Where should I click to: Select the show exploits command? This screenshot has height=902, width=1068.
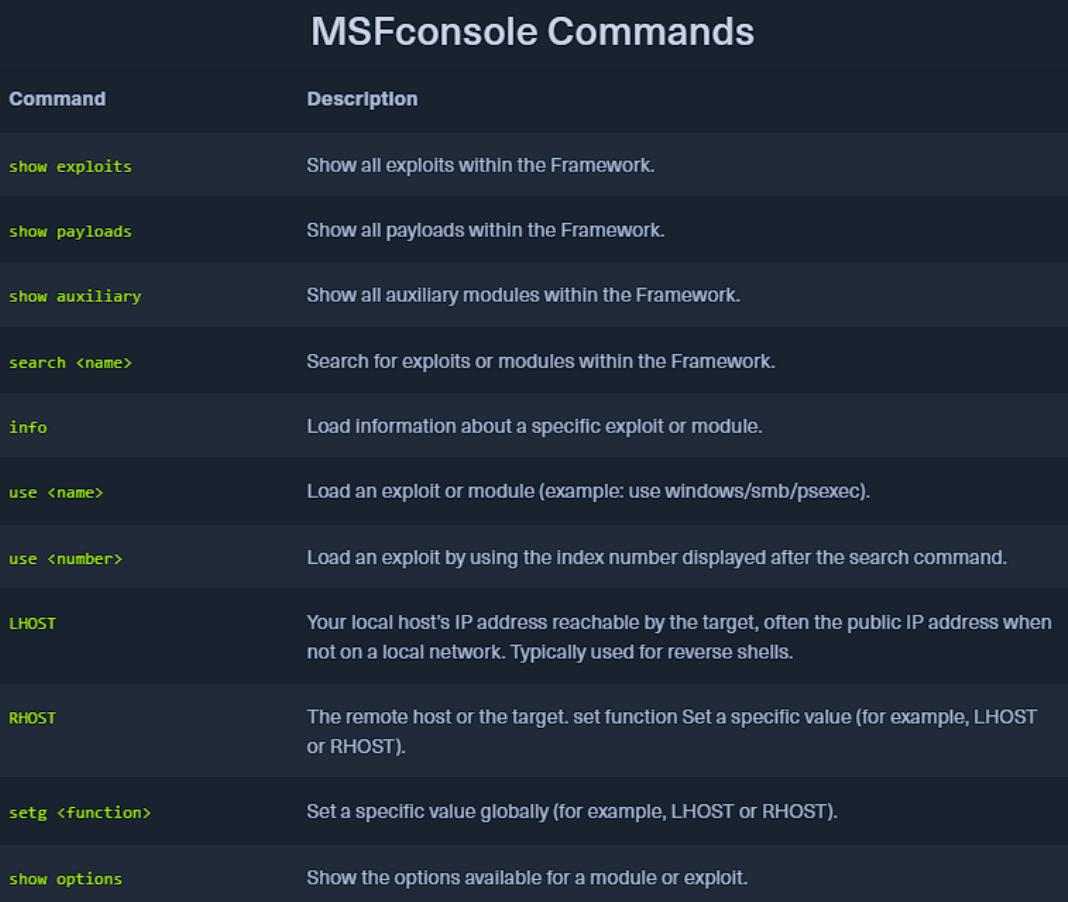tap(70, 166)
